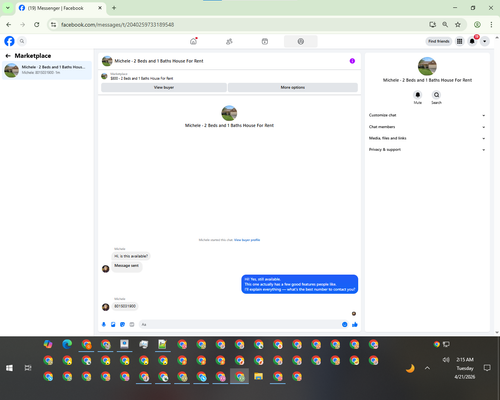
Task: Click the View buyer button
Action: 164,87
